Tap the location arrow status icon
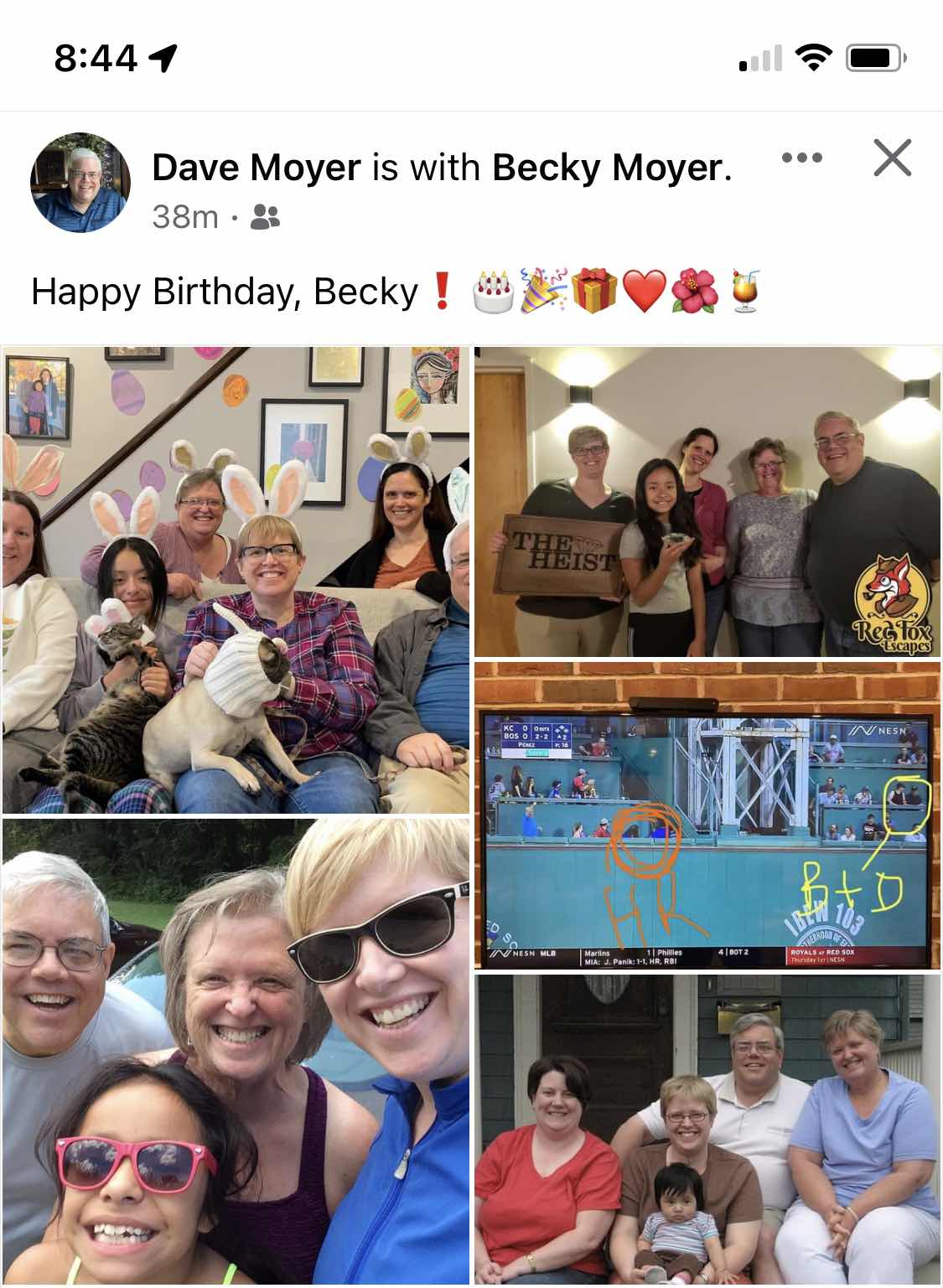 162,58
